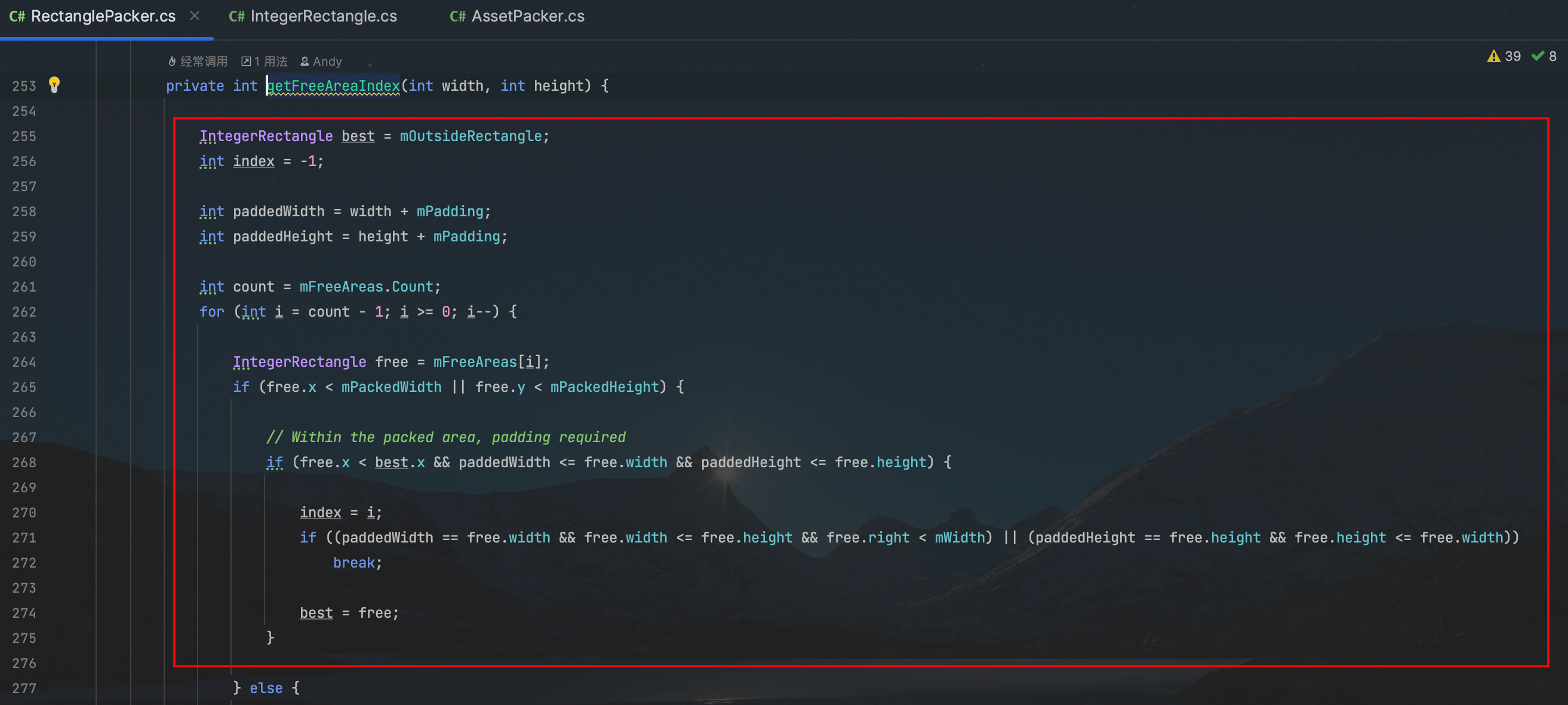The image size is (1568, 705).
Task: Click mOutsideRectangle on line 255
Action: tap(471, 136)
